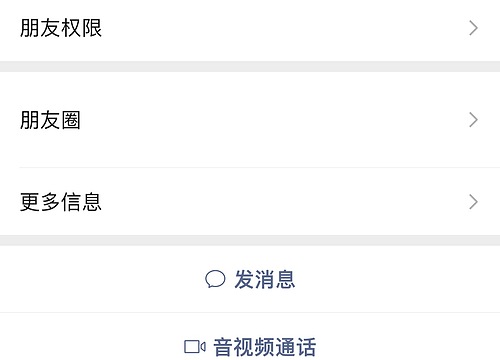Open the 更多信息 entry
This screenshot has height=360, width=500.
pos(250,202)
